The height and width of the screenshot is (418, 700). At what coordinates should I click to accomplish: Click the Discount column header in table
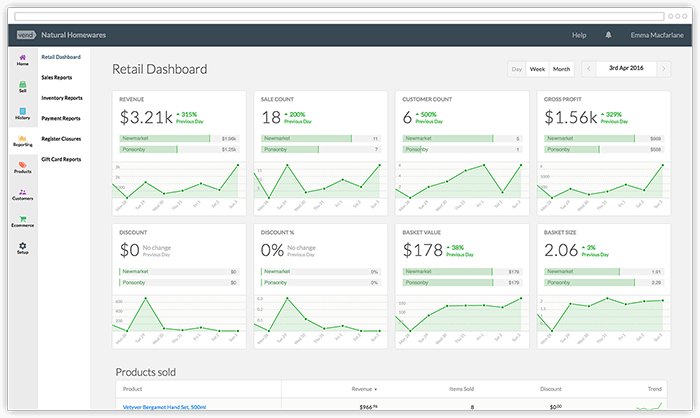[x=550, y=389]
